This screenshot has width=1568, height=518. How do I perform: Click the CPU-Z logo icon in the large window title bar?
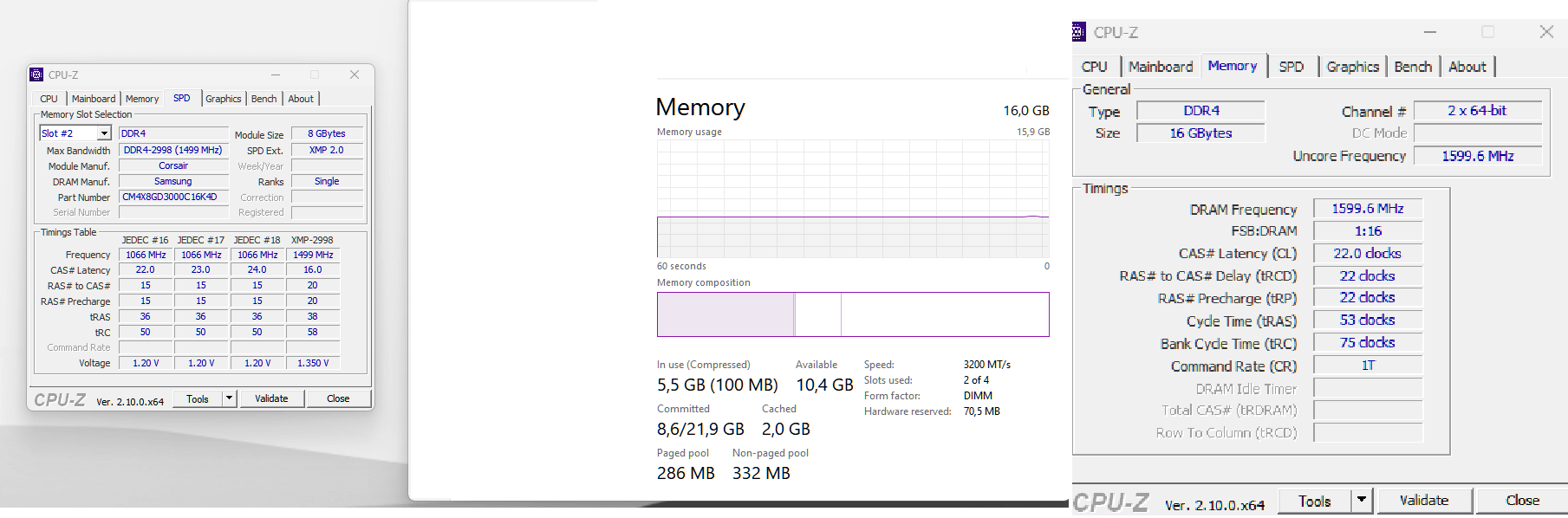[1078, 32]
